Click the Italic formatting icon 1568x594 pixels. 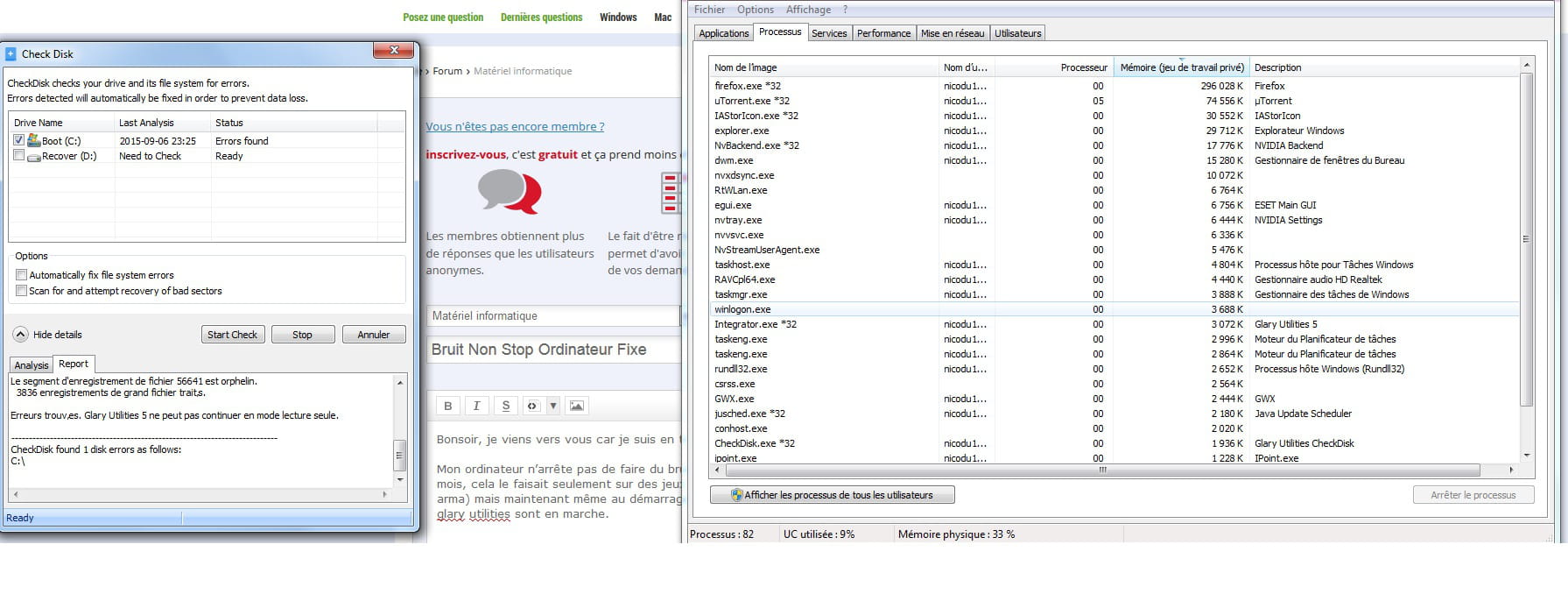click(476, 406)
